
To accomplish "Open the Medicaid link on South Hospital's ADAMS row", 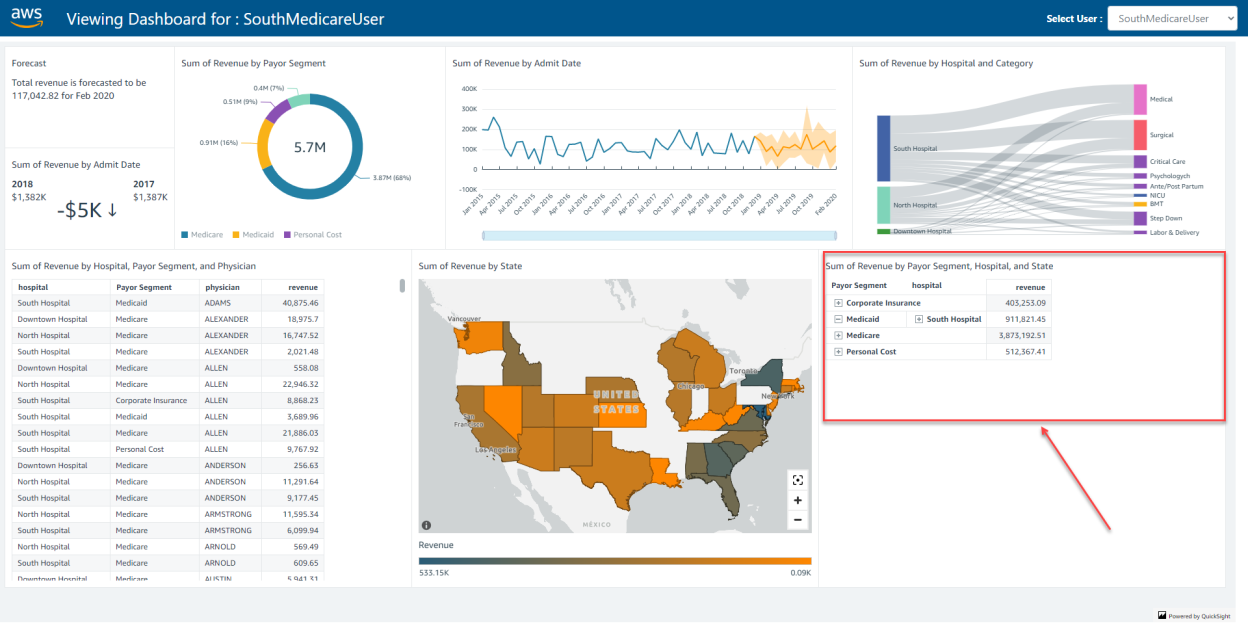I will click(x=131, y=302).
